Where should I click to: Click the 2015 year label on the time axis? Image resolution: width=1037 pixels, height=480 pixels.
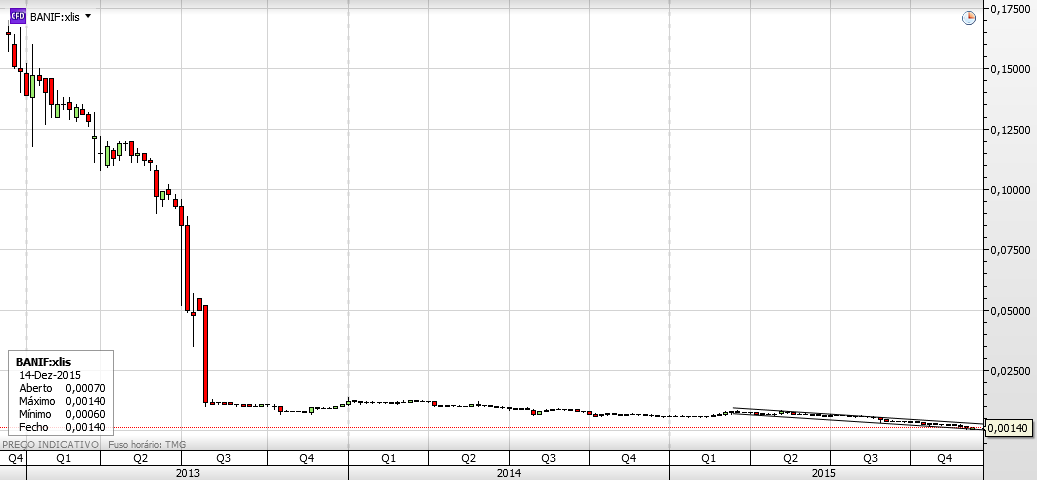[825, 473]
